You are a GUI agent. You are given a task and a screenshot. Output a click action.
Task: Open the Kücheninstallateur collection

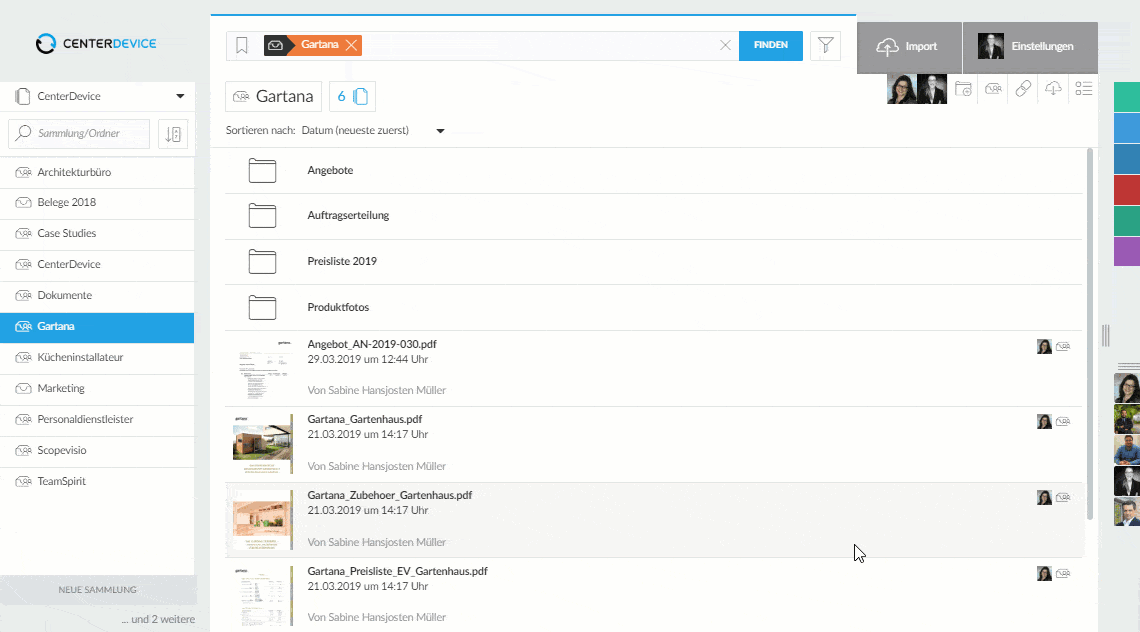tap(97, 358)
